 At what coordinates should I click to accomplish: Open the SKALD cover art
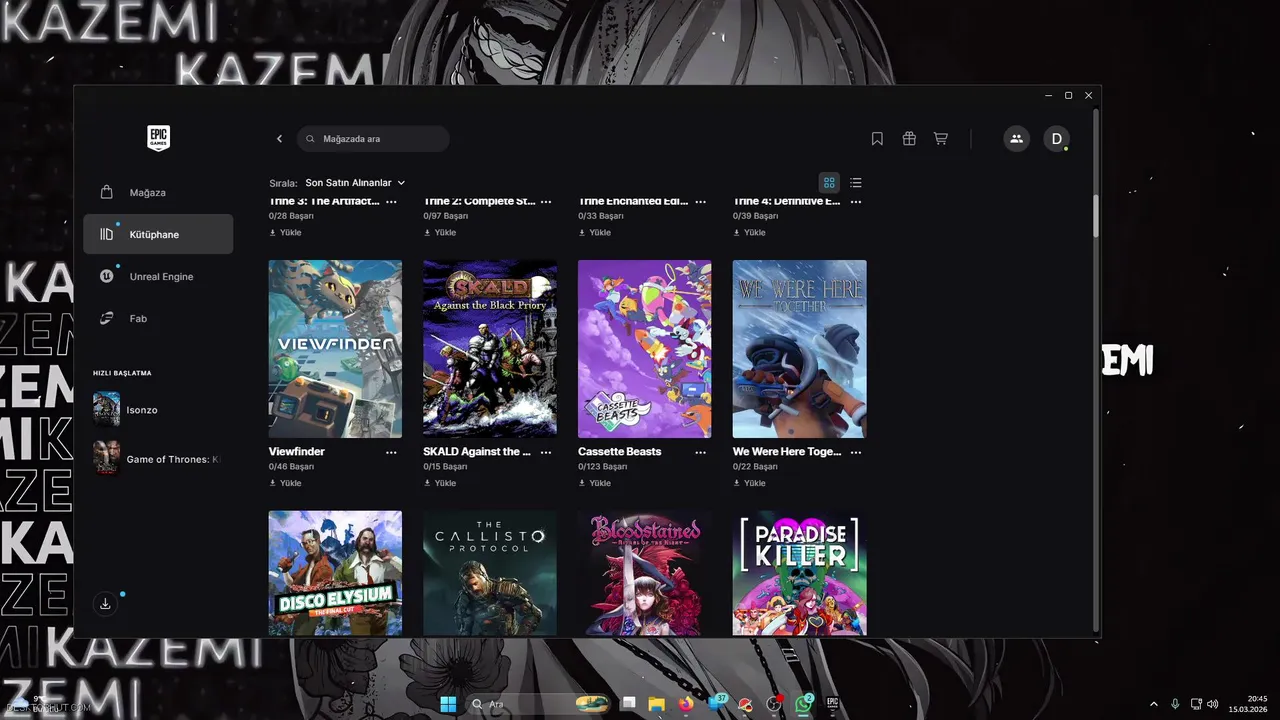(490, 349)
